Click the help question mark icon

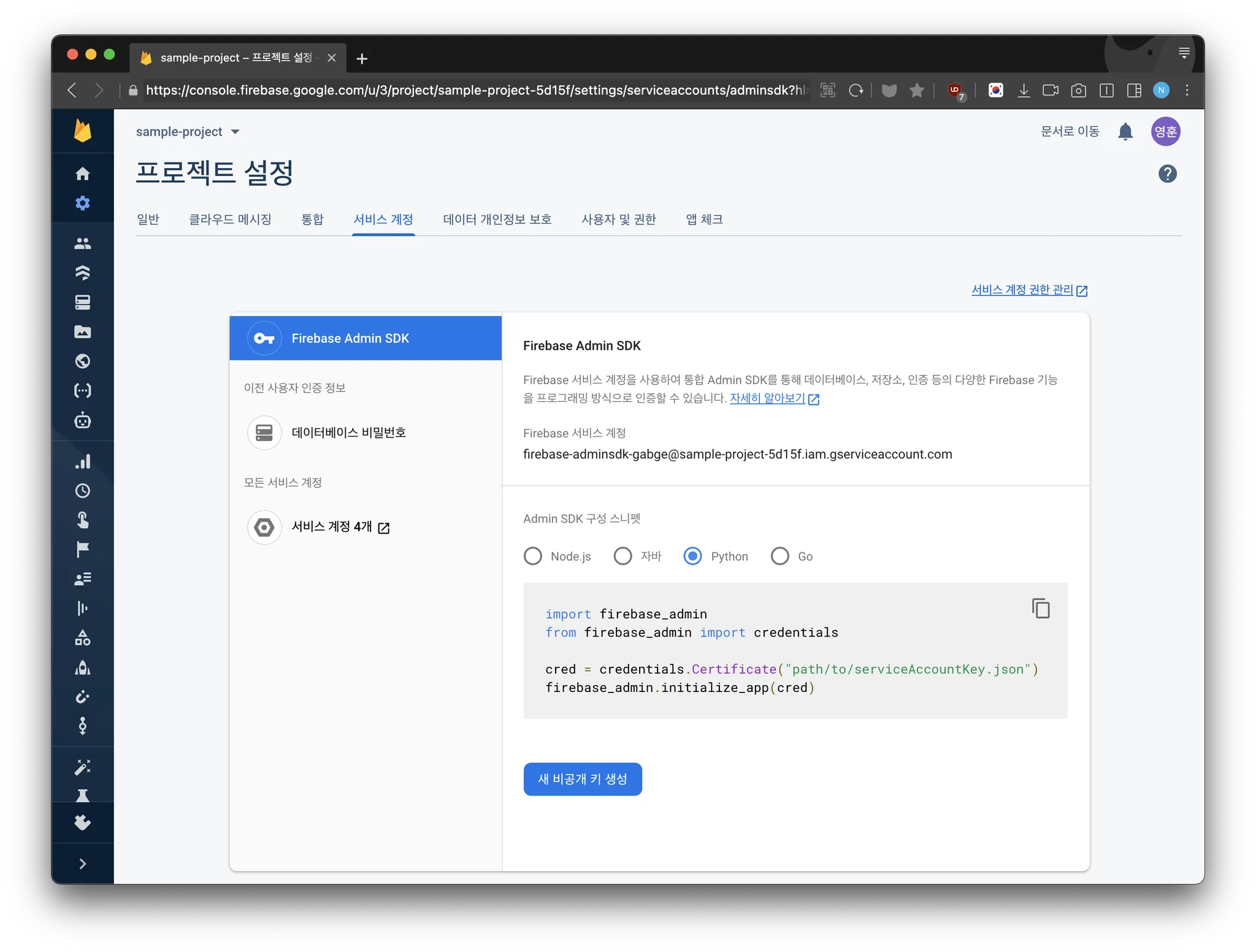tap(1167, 174)
